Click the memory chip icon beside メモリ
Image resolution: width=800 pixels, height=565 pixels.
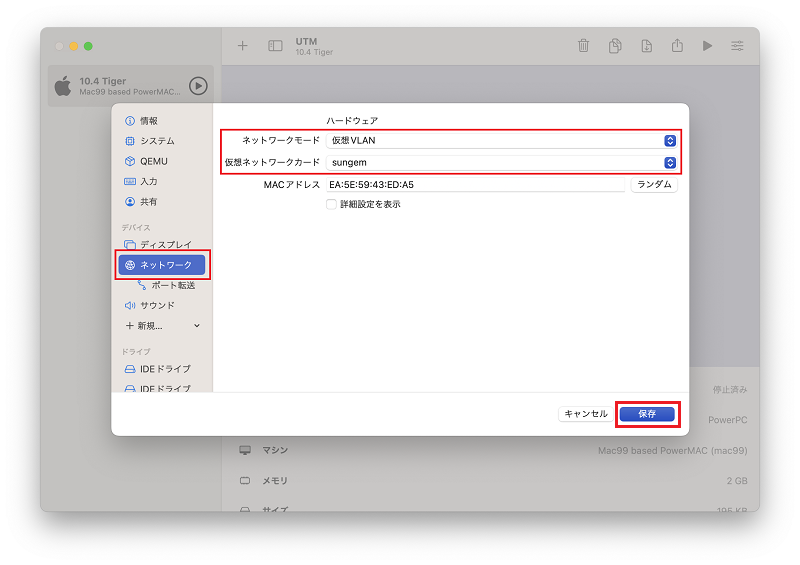[x=245, y=480]
